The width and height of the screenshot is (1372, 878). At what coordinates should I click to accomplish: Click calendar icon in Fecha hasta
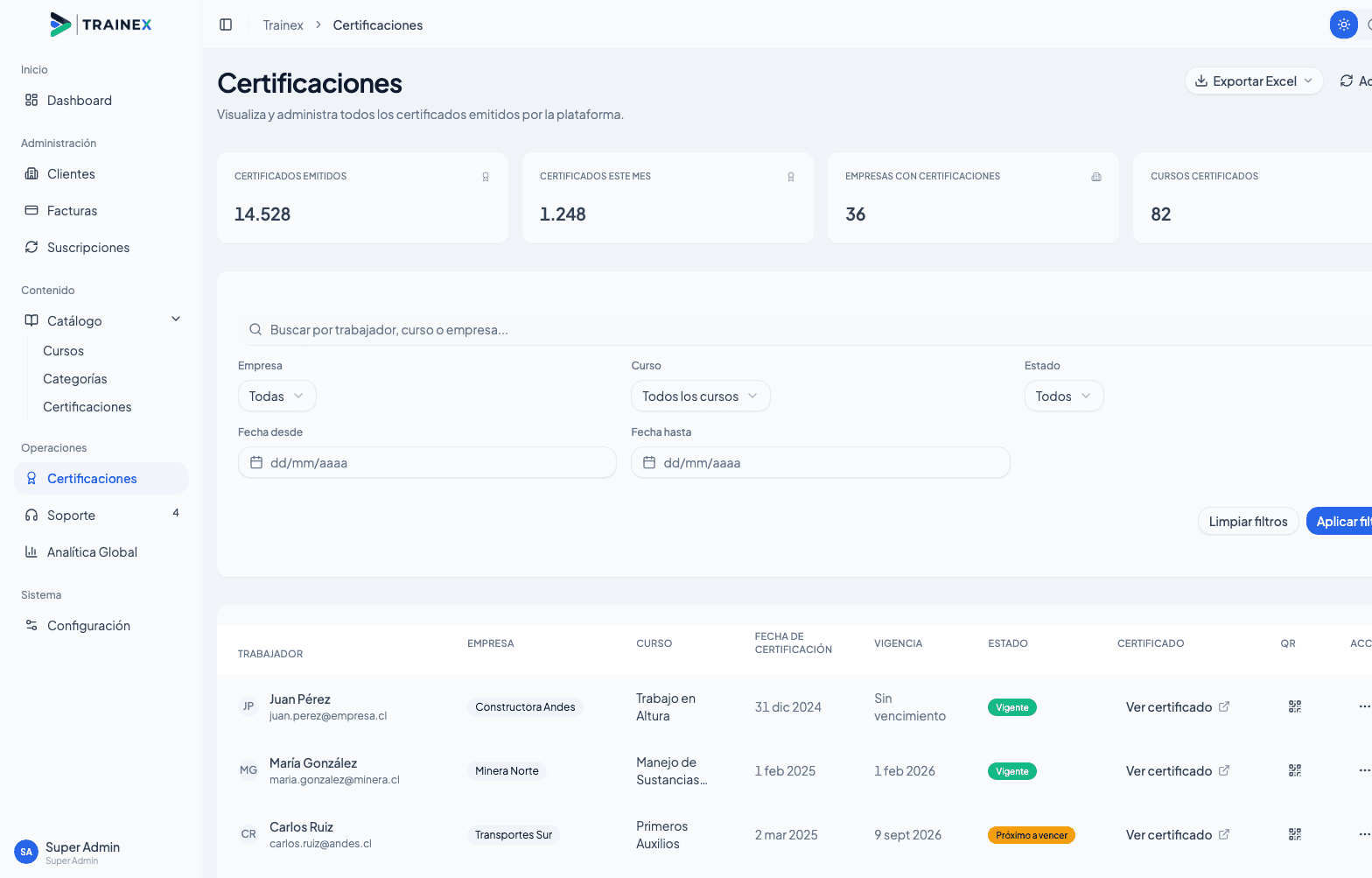(649, 462)
